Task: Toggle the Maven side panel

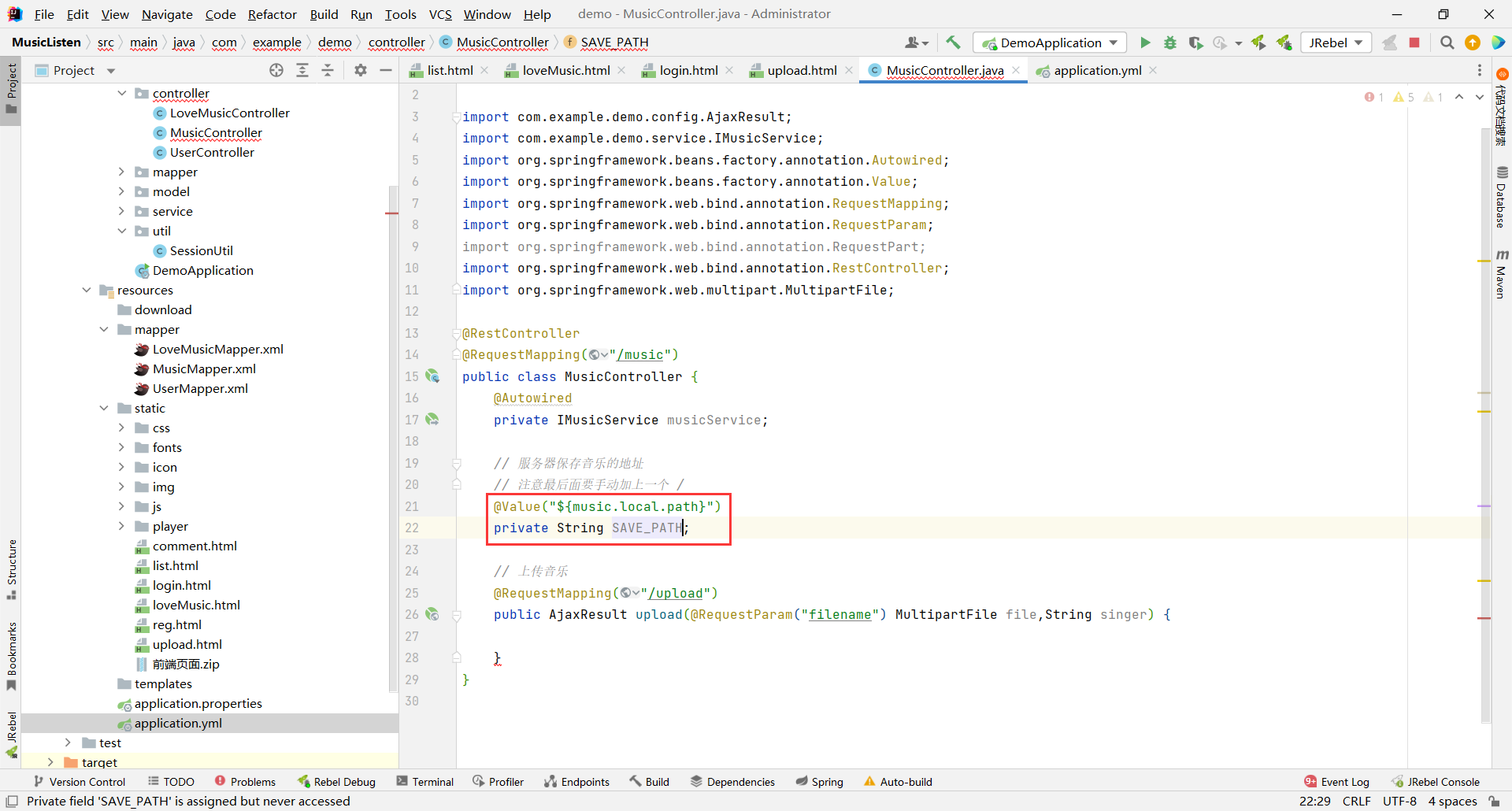Action: [x=1501, y=274]
